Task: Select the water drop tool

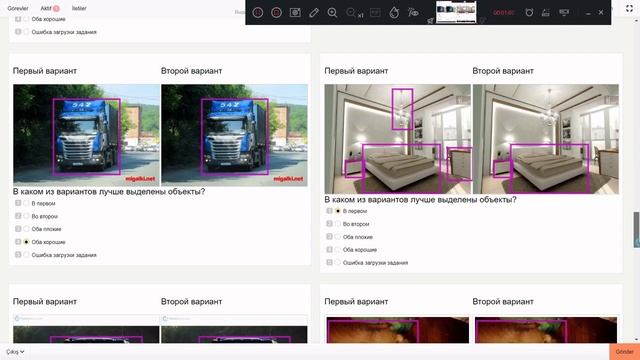Action: [394, 13]
